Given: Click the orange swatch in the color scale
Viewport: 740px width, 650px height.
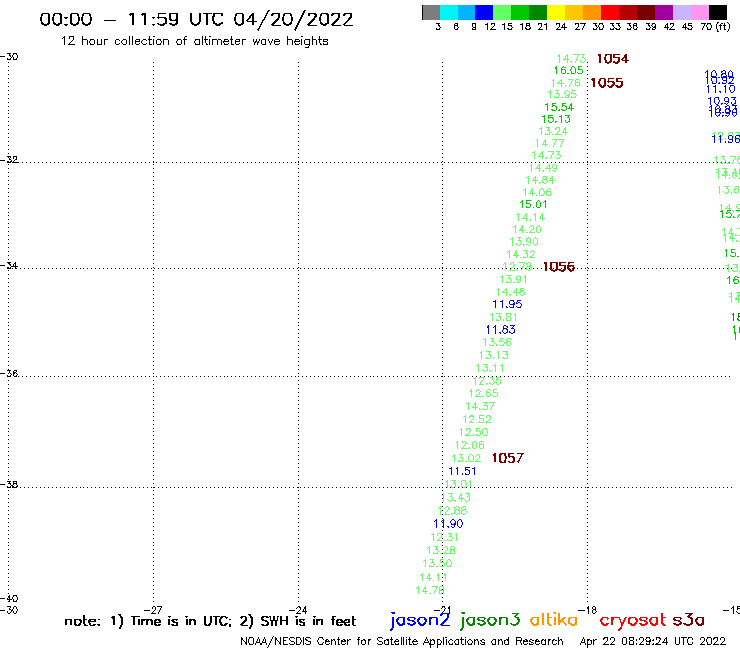Looking at the screenshot, I should pyautogui.click(x=592, y=12).
